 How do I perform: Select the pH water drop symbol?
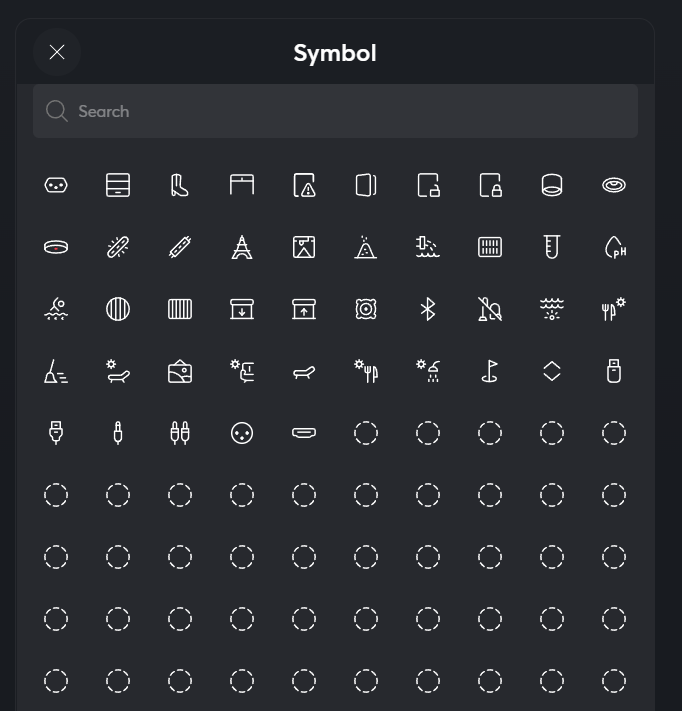[614, 247]
